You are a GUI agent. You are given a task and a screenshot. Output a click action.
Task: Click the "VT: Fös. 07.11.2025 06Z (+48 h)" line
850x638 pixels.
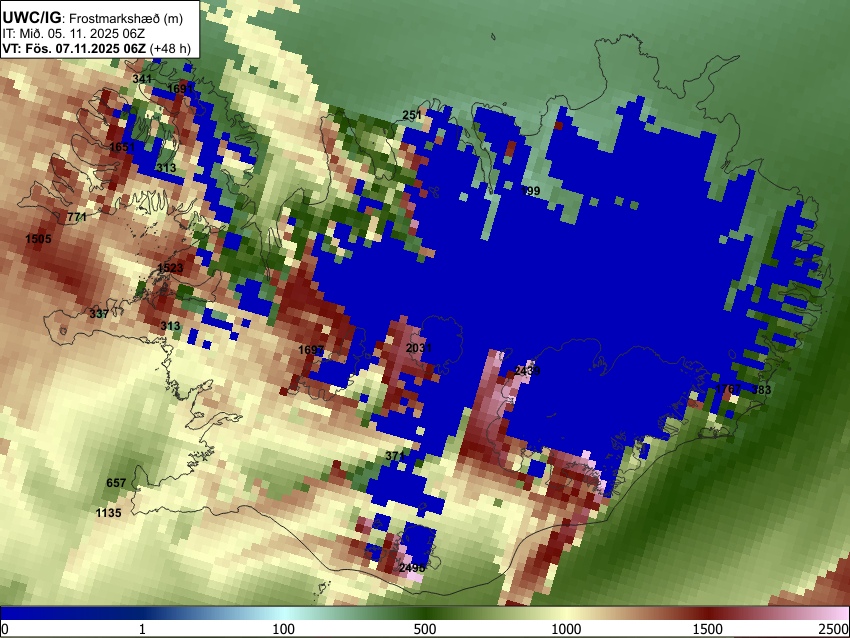point(96,48)
